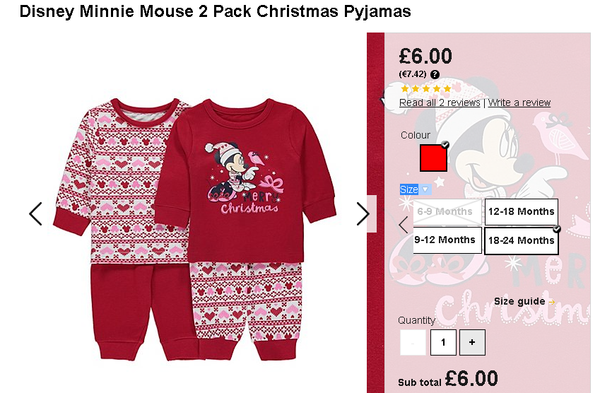Screen dimensions: 600x393
Task: Click the five-star rating icons
Action: click(426, 89)
